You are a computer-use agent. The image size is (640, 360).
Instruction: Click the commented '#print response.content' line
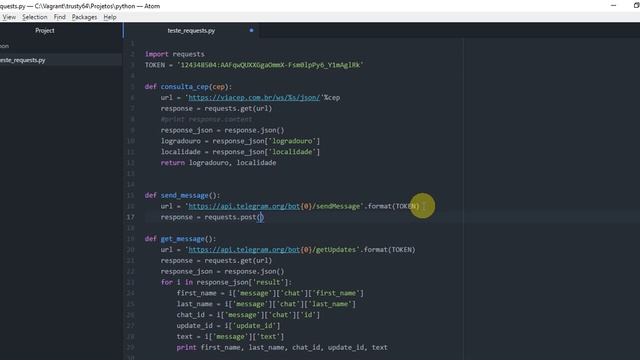click(206, 119)
